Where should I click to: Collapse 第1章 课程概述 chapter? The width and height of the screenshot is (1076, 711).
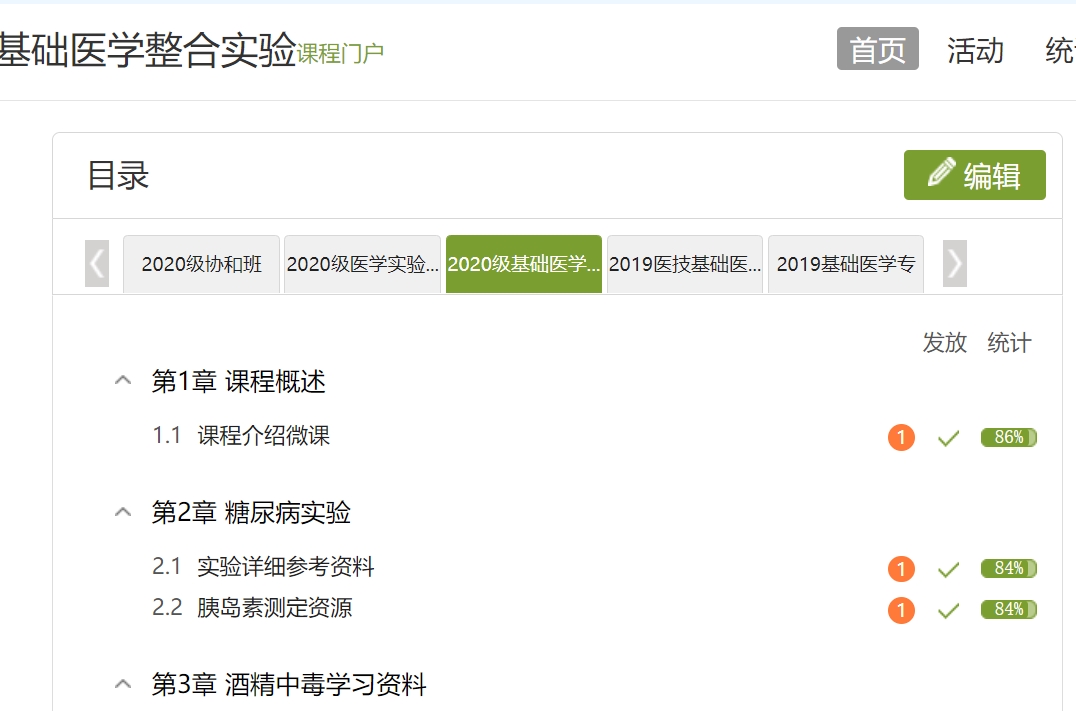pyautogui.click(x=123, y=381)
